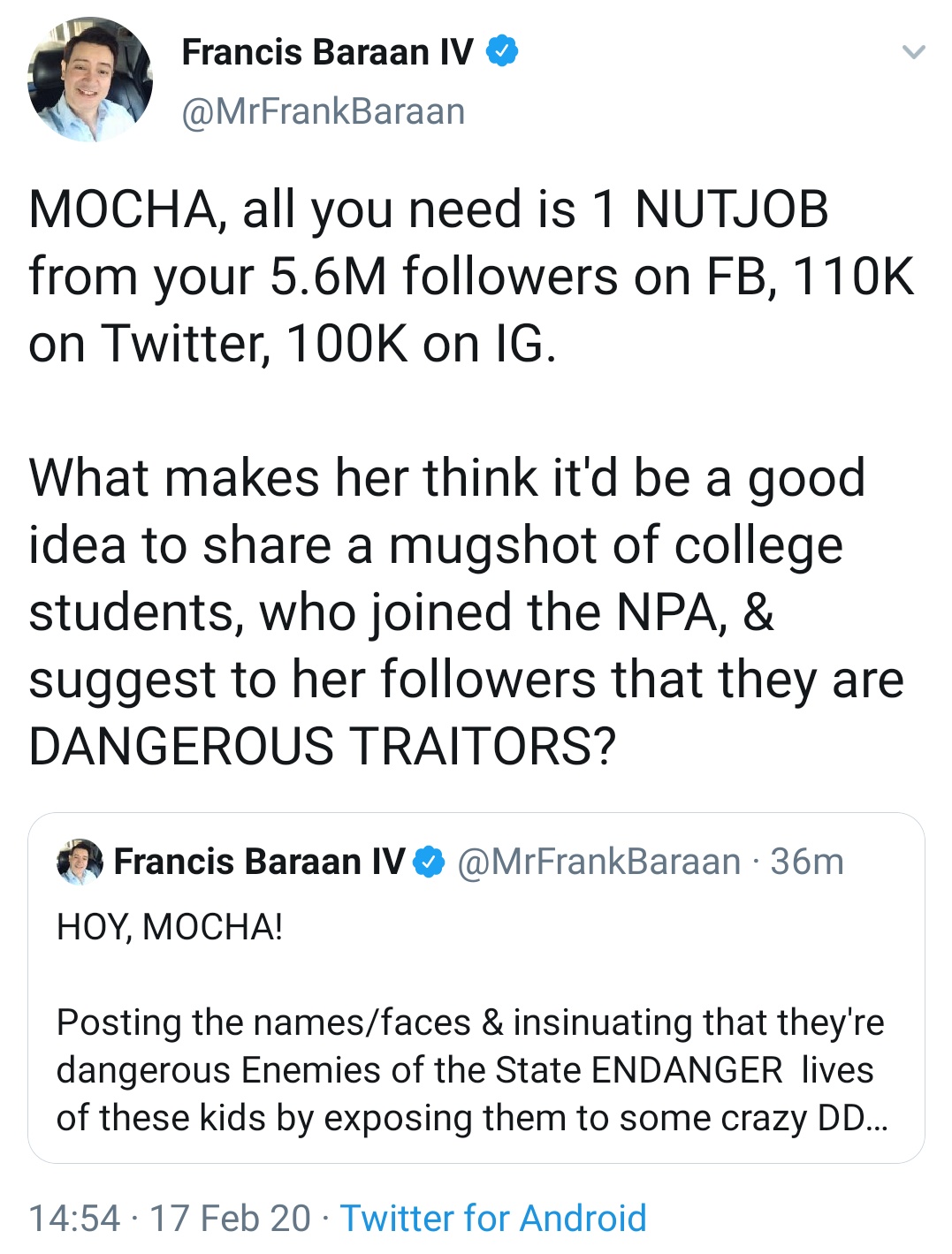Click the "36m" timestamp in the quoted tweet
Screen dimensions: 952x1254
tap(807, 862)
